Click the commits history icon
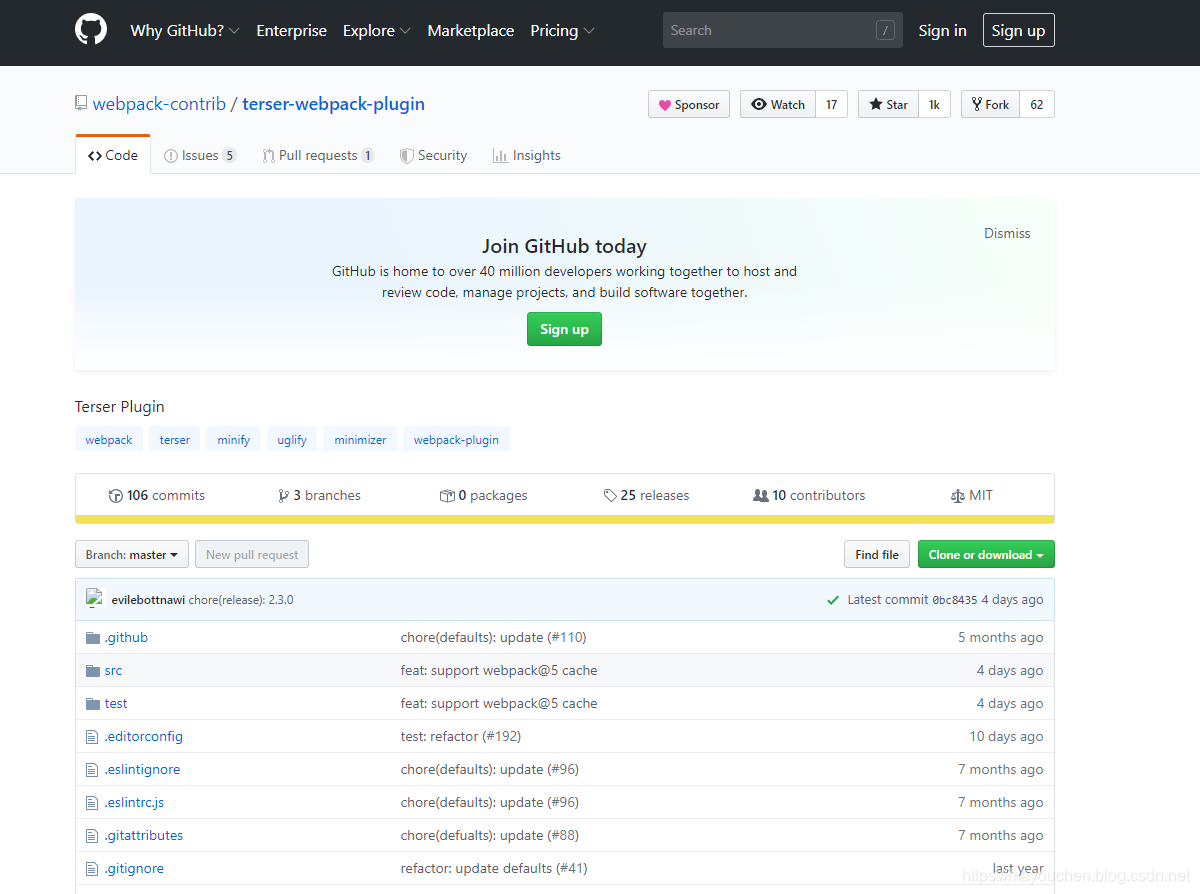Viewport: 1200px width, 894px height. (116, 495)
